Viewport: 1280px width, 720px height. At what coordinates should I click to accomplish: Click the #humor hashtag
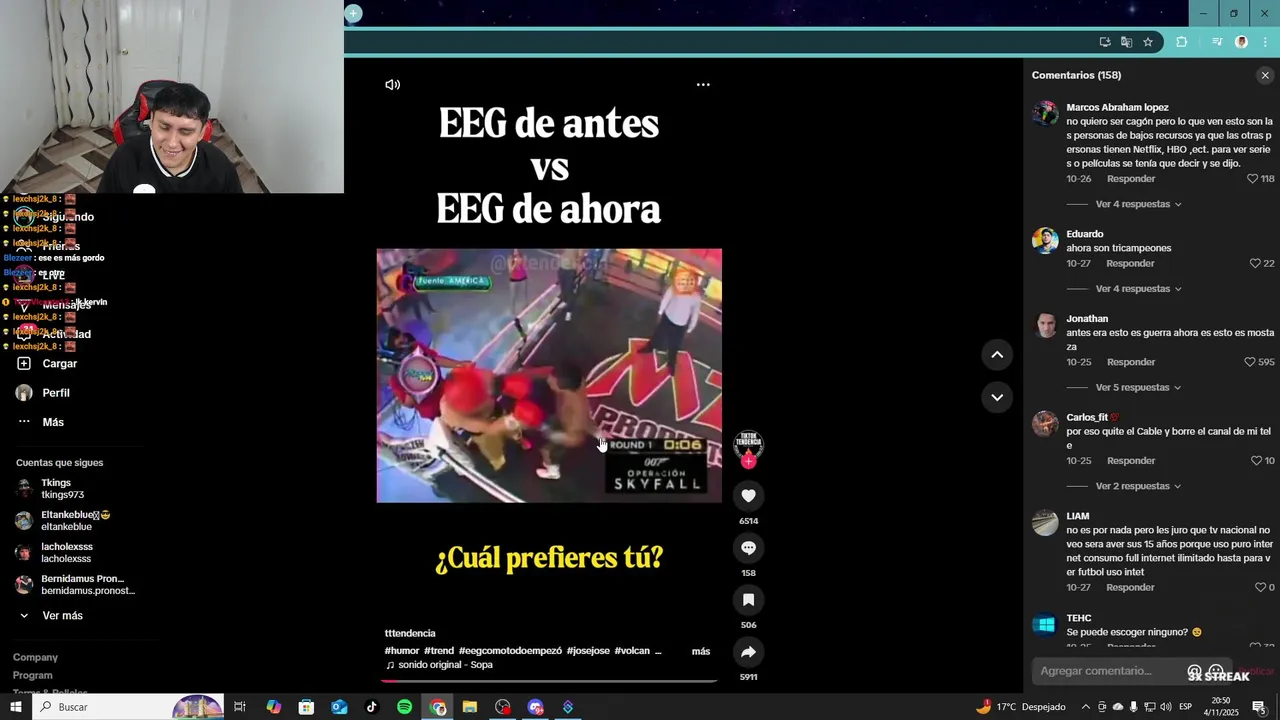[402, 651]
